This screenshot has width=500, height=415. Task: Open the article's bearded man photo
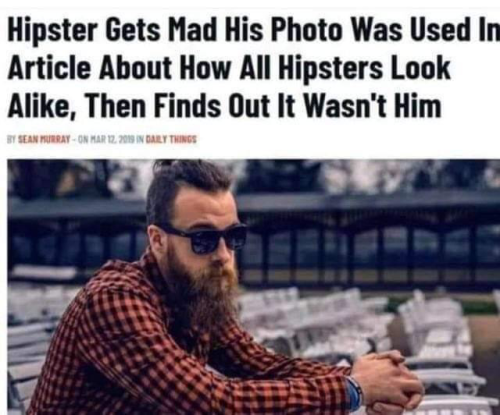(253, 287)
